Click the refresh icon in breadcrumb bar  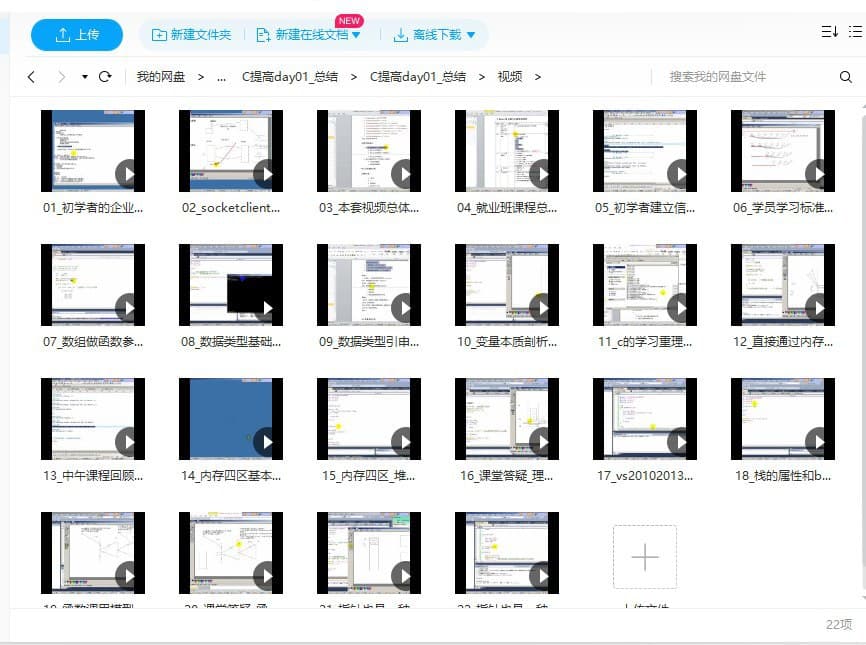104,76
